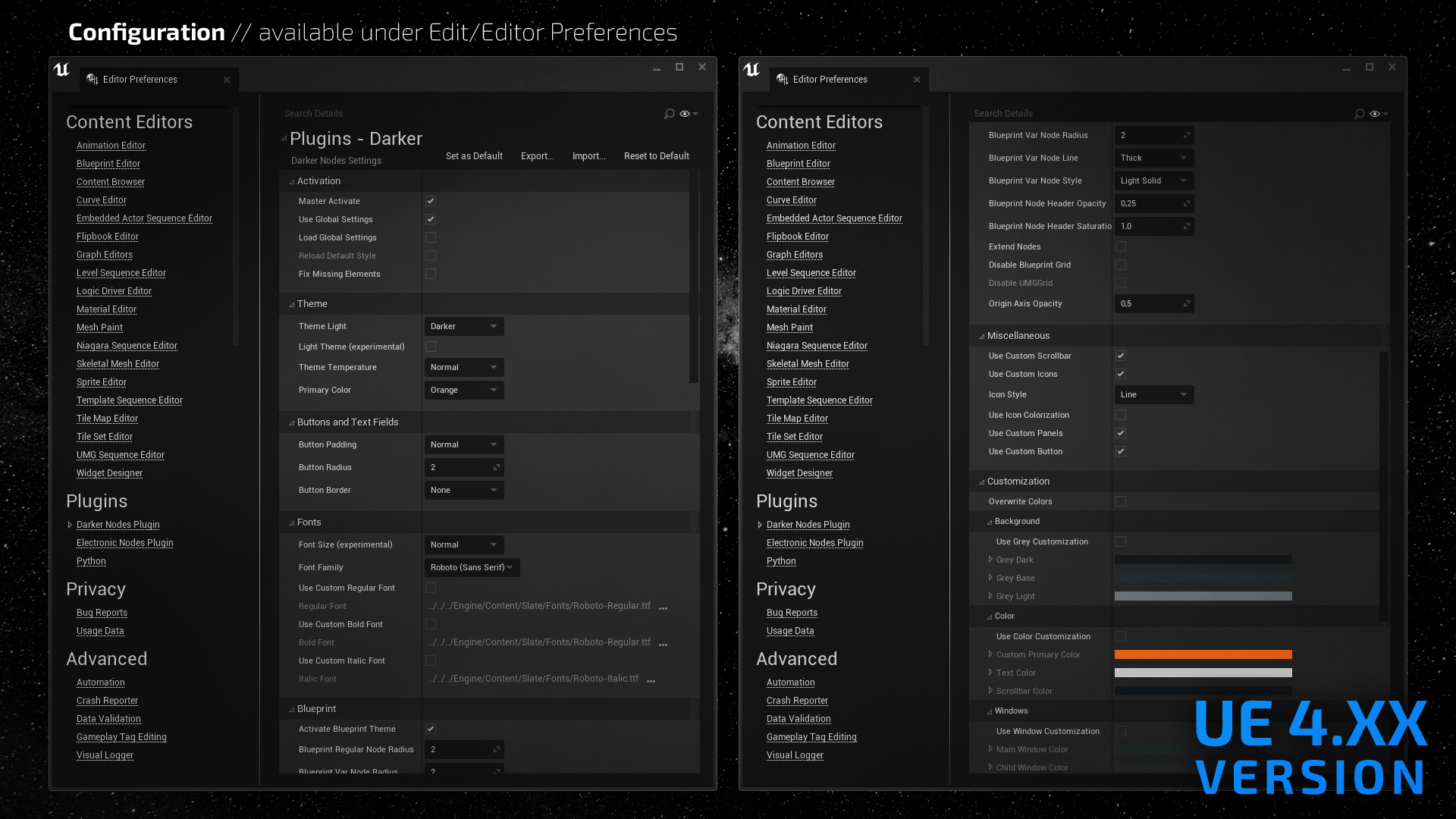Disable Use Custom Scrollbar
This screenshot has width=1456, height=819.
tap(1120, 355)
